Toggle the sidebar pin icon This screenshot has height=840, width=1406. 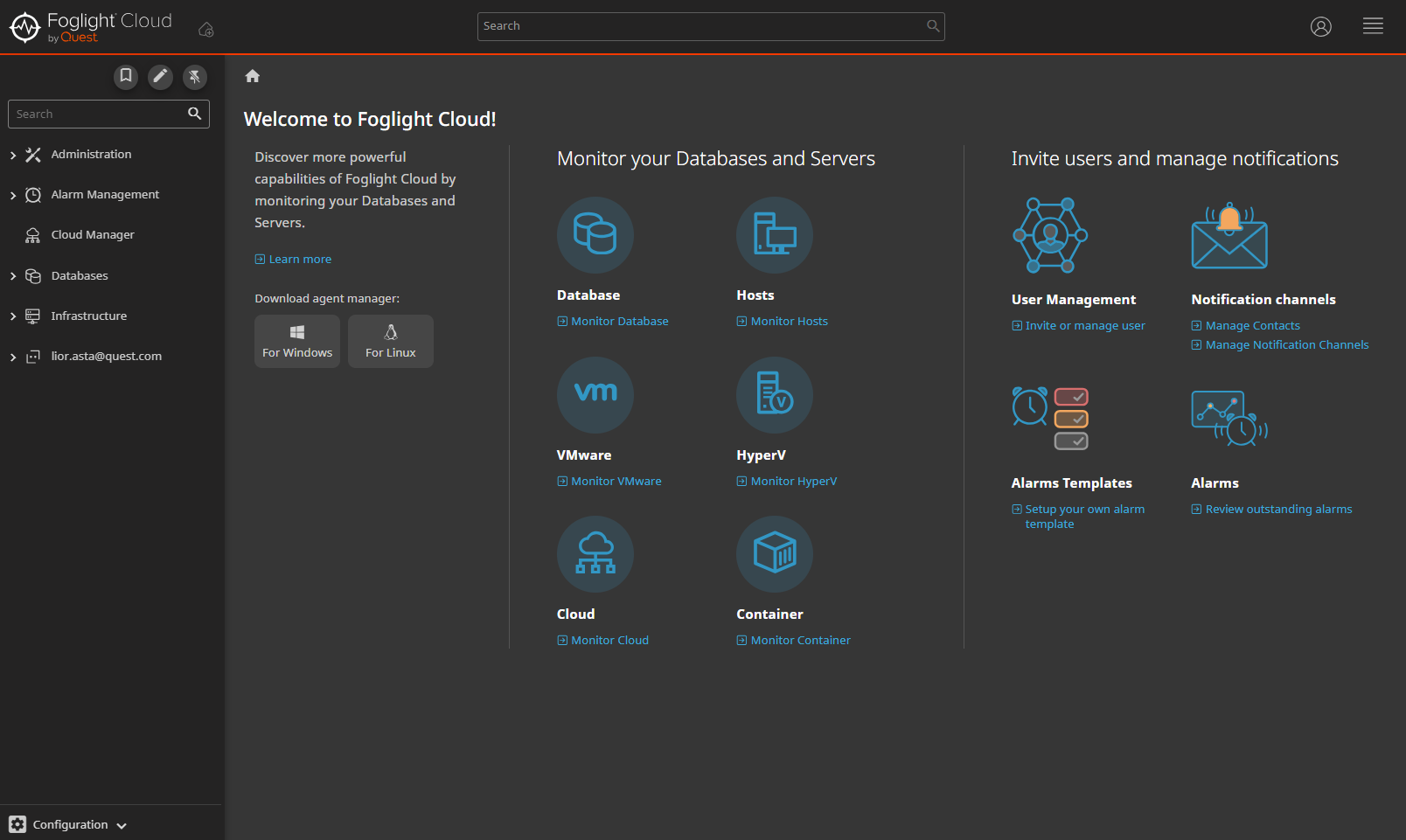coord(195,76)
